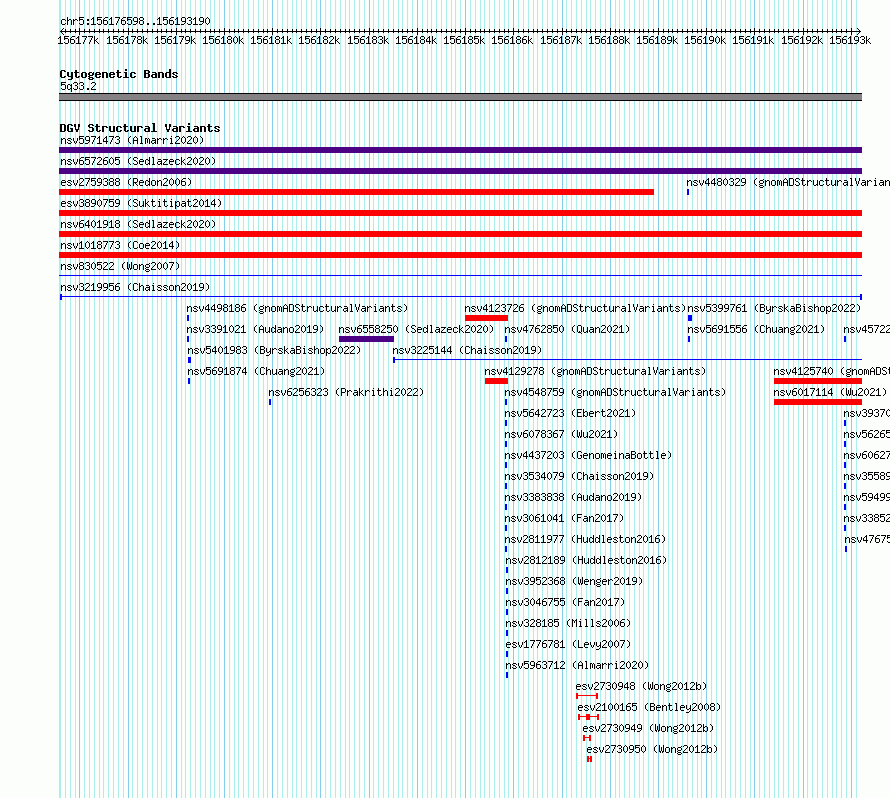This screenshot has height=798, width=890.
Task: Select esv2100165 (Bentley2008) label
Action: click(649, 707)
